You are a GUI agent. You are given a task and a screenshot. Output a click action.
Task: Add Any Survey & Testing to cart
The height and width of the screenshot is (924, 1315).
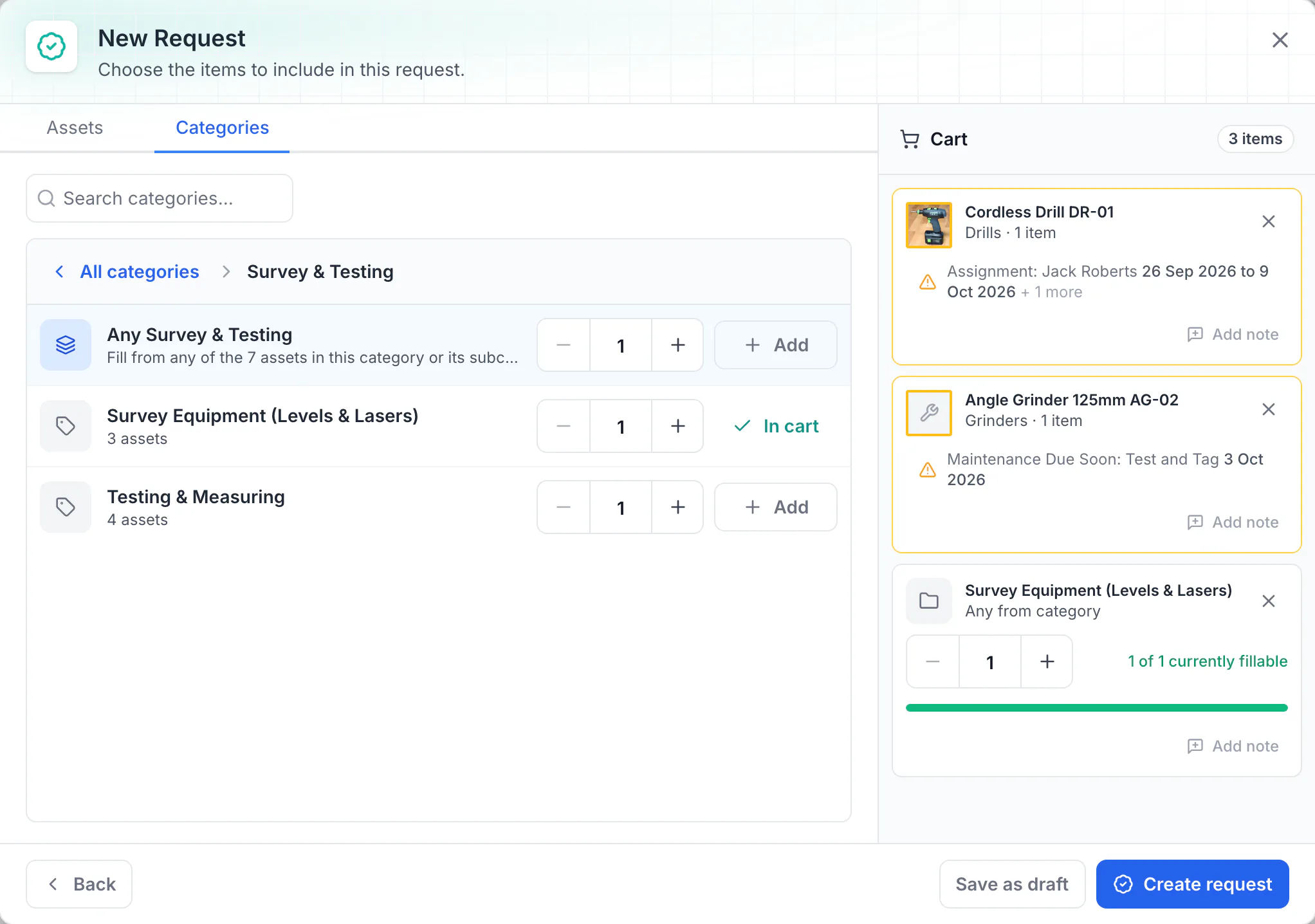click(776, 345)
